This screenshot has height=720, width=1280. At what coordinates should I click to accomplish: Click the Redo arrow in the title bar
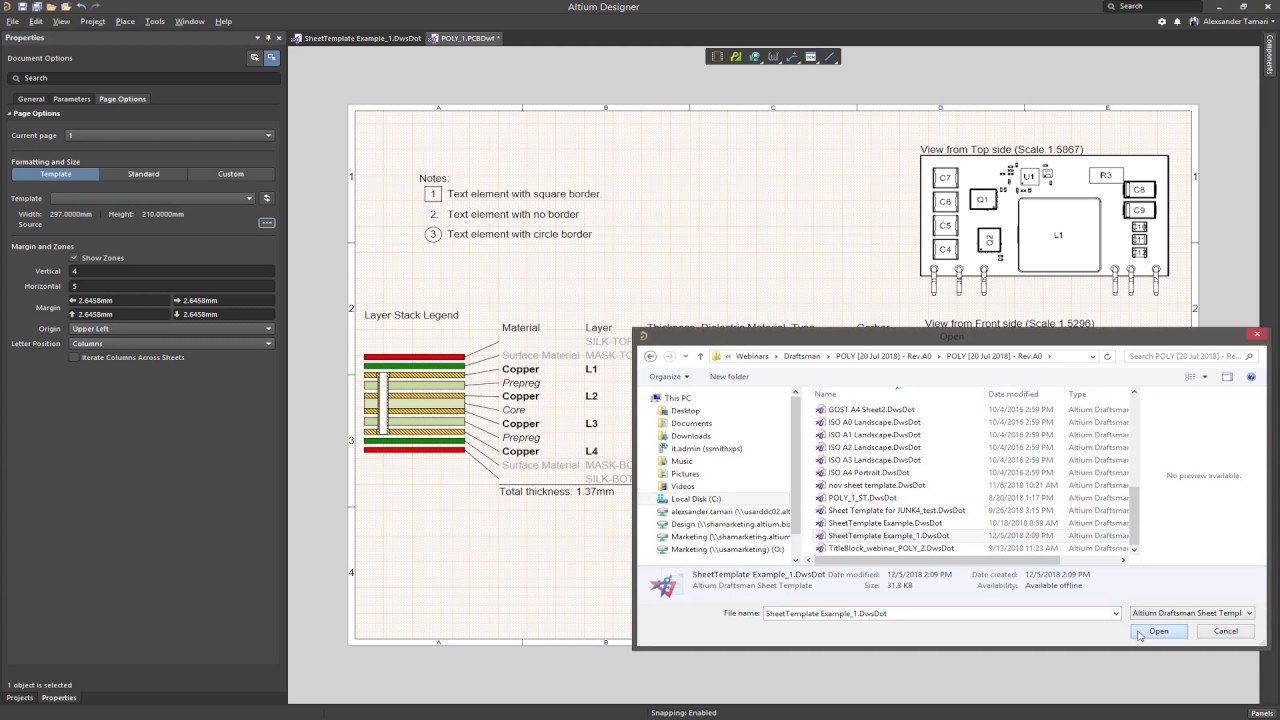[95, 6]
